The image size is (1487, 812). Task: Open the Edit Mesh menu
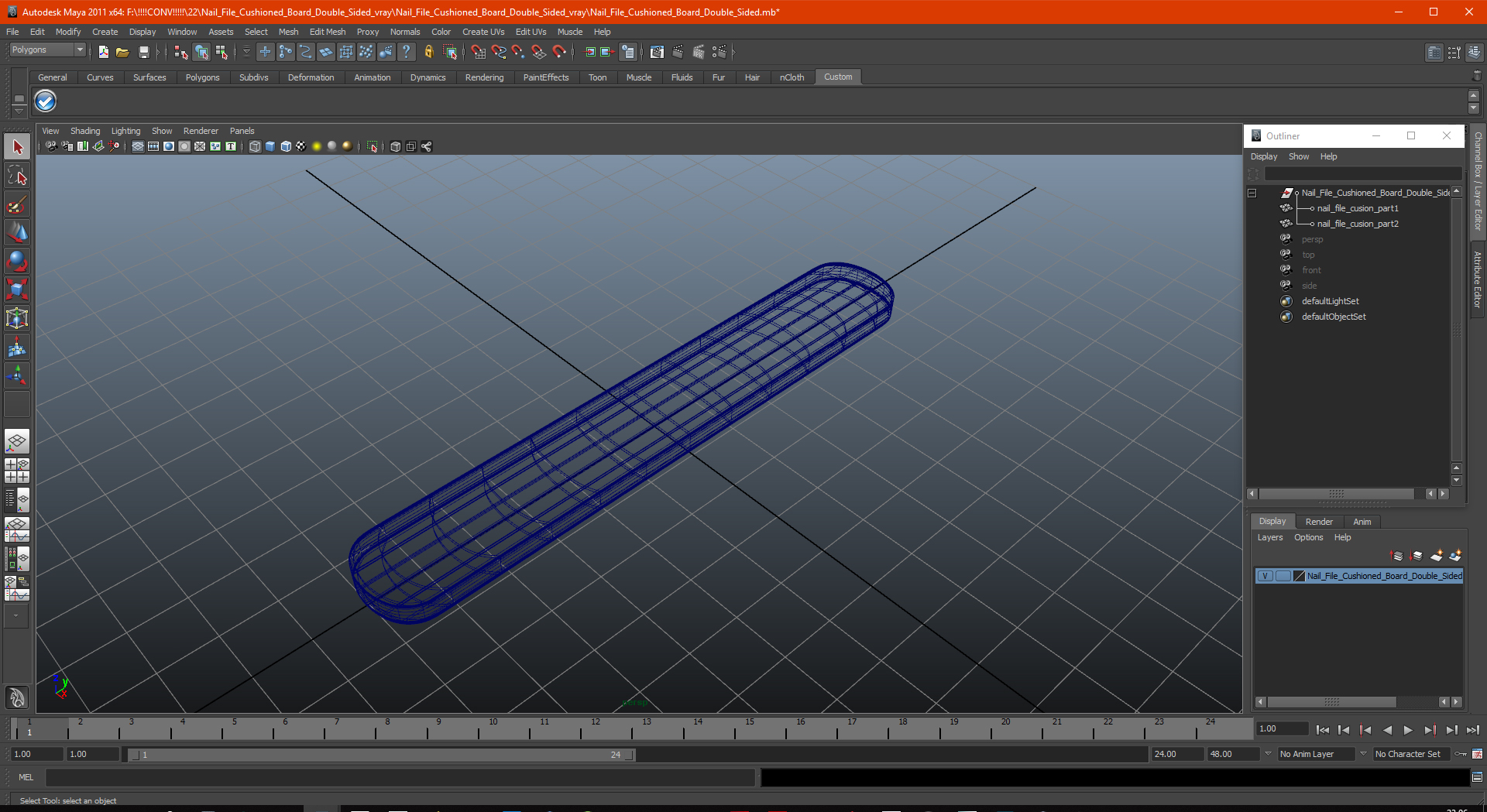[x=328, y=32]
